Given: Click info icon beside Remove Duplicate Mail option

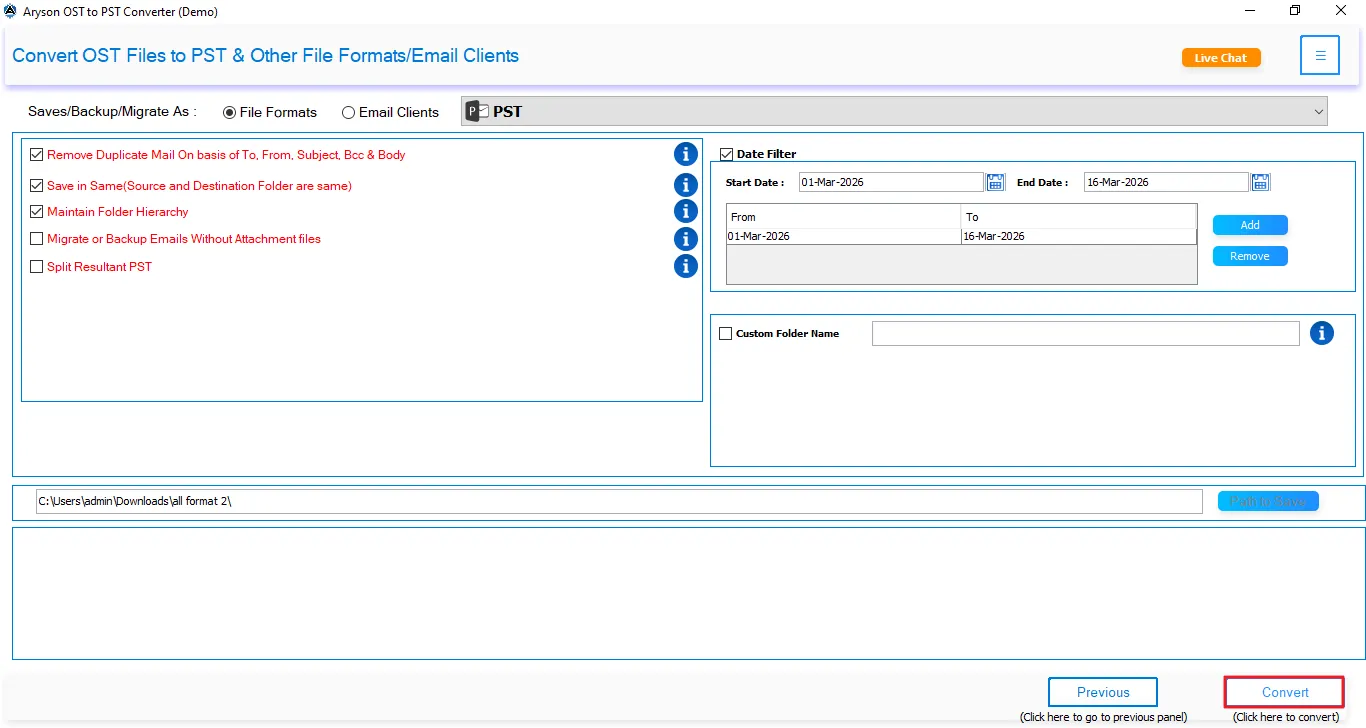Looking at the screenshot, I should pyautogui.click(x=685, y=154).
